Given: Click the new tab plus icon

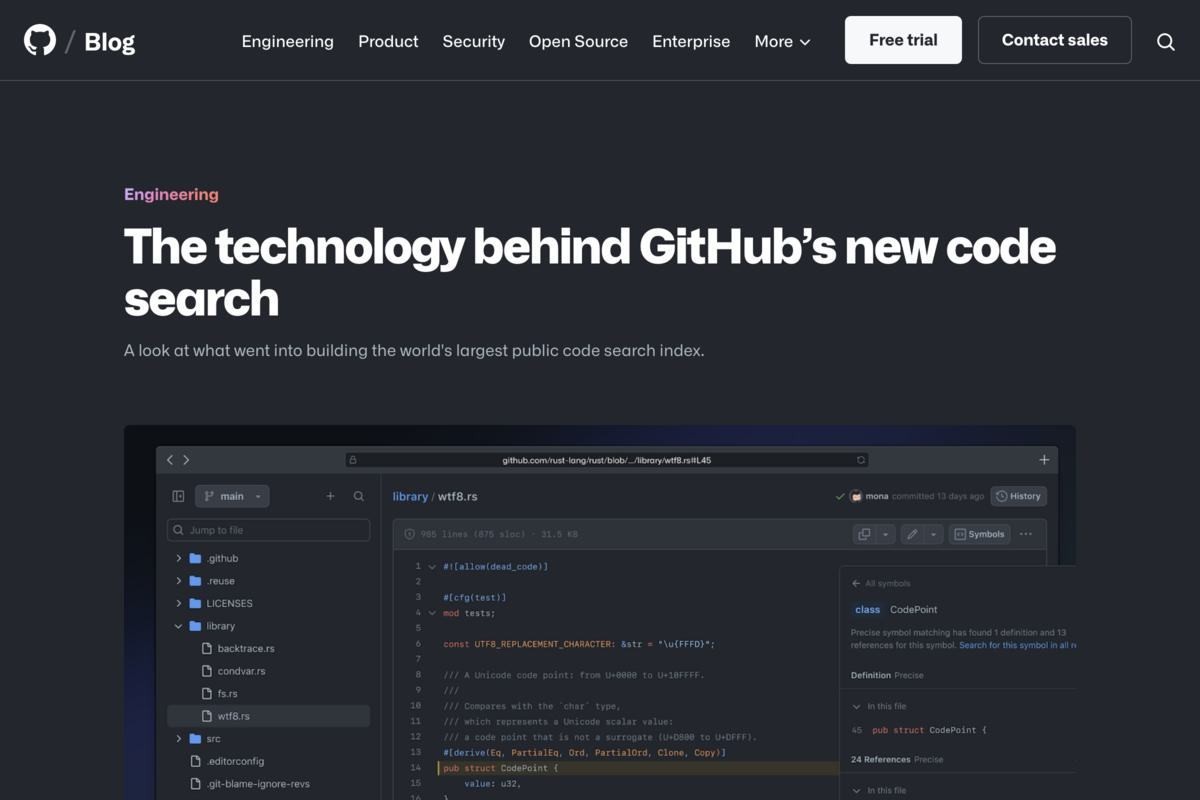Looking at the screenshot, I should tap(1044, 460).
